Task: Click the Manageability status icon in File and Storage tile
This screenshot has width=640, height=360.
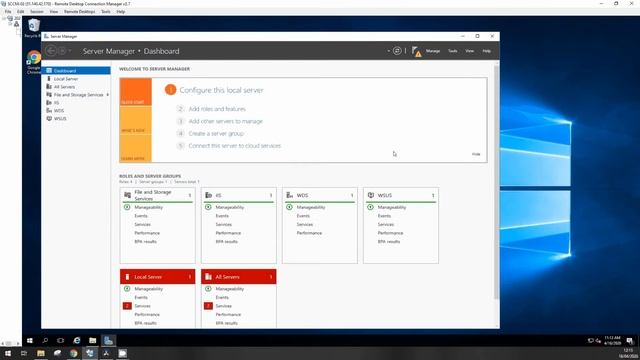Action: pyautogui.click(x=127, y=207)
